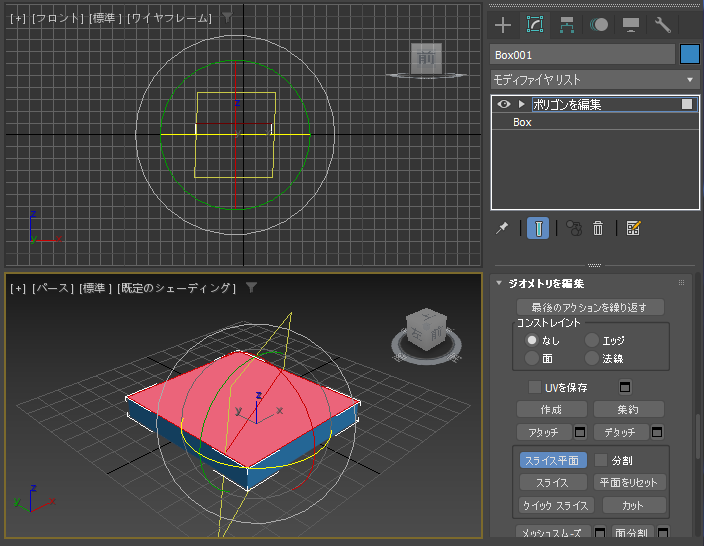Enable the 分割 checkbox

click(601, 460)
